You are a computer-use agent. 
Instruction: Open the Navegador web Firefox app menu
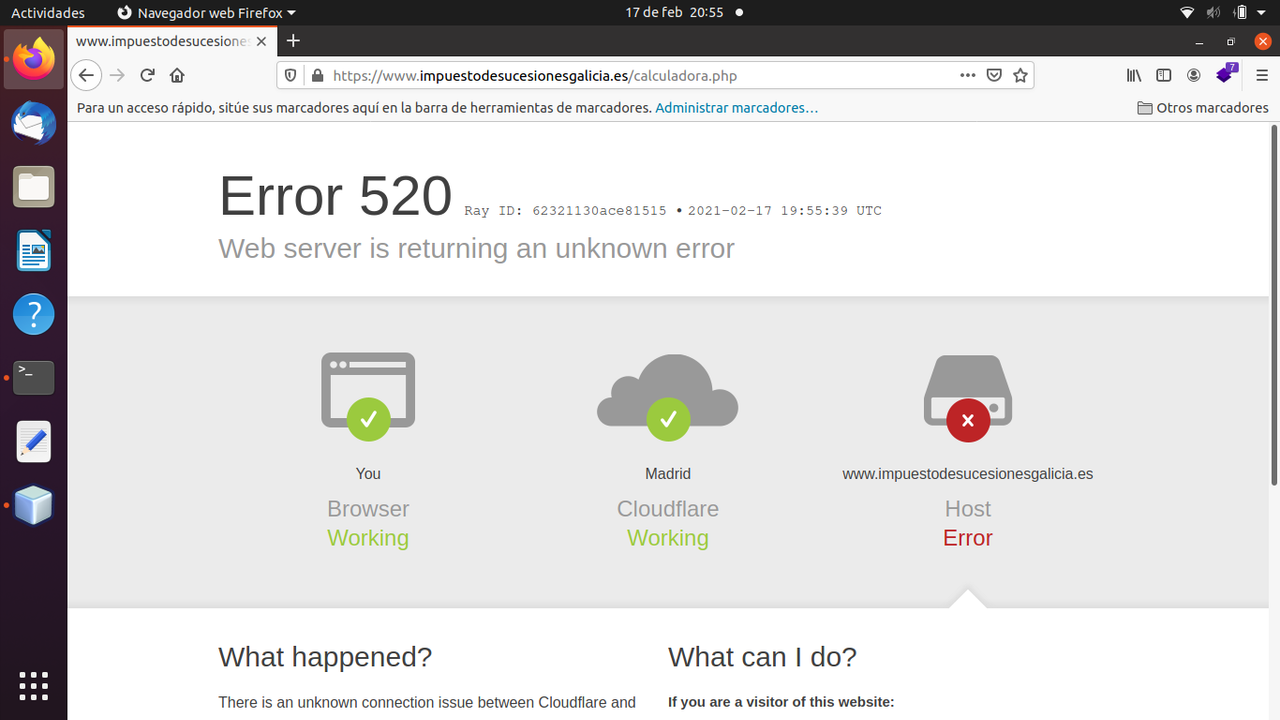[207, 13]
